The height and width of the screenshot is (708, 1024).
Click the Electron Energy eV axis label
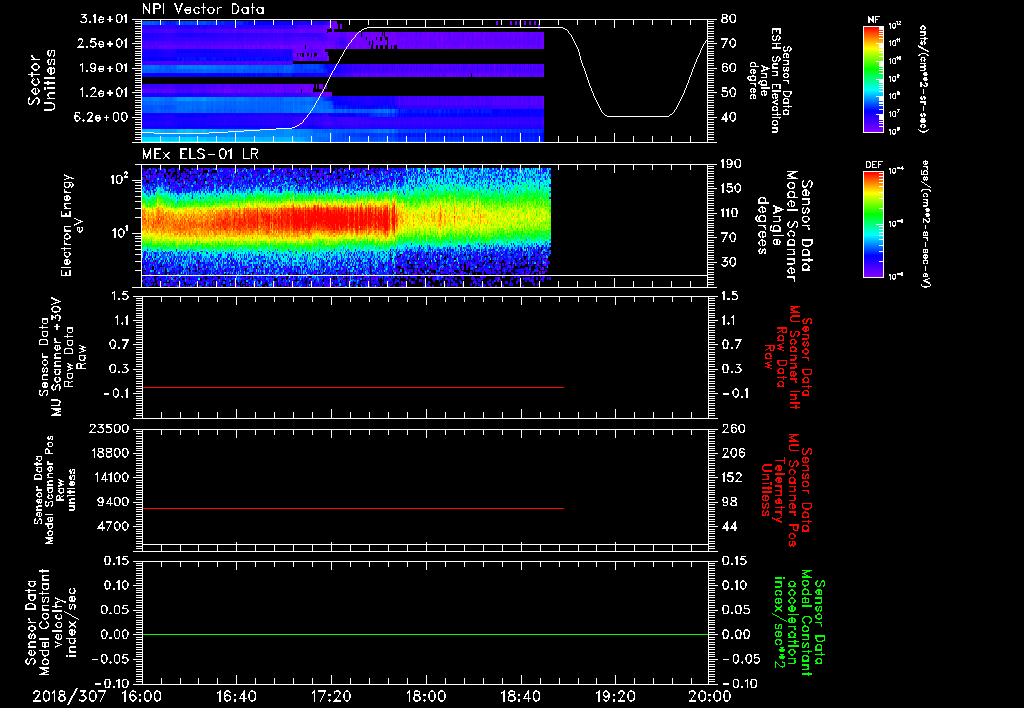point(71,225)
